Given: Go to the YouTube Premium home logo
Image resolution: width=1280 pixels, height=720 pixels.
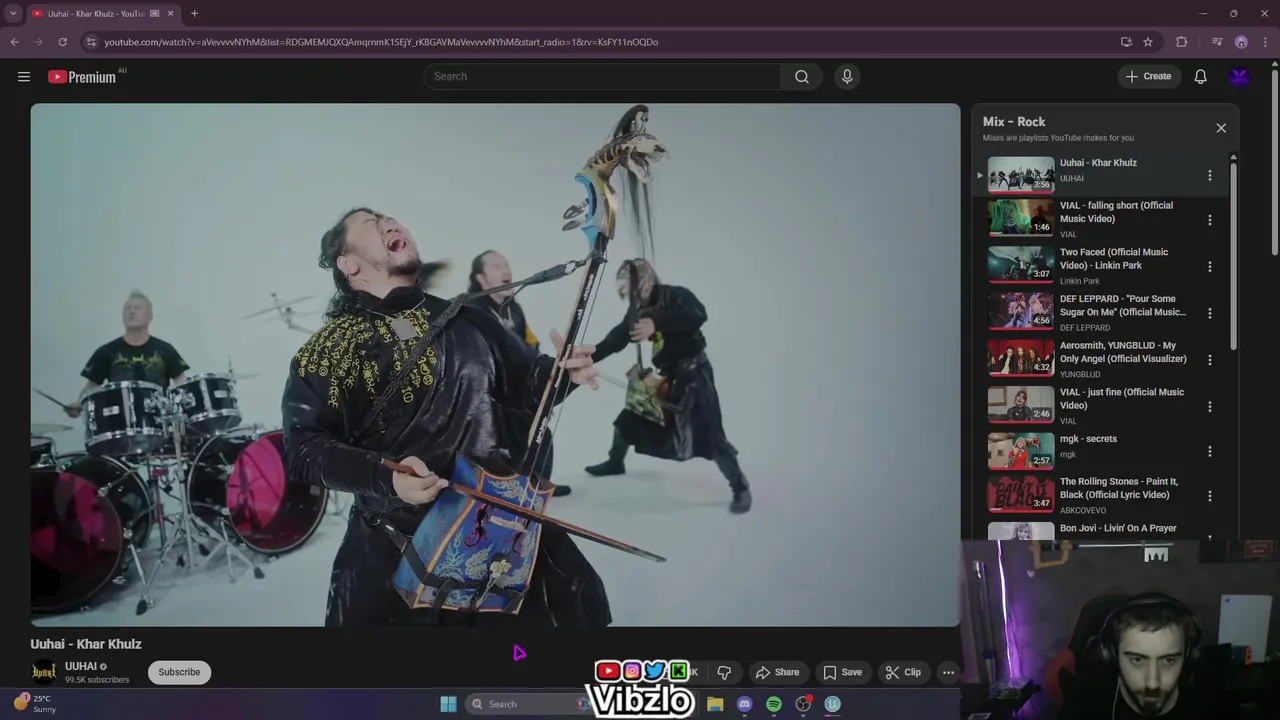Looking at the screenshot, I should pos(82,77).
